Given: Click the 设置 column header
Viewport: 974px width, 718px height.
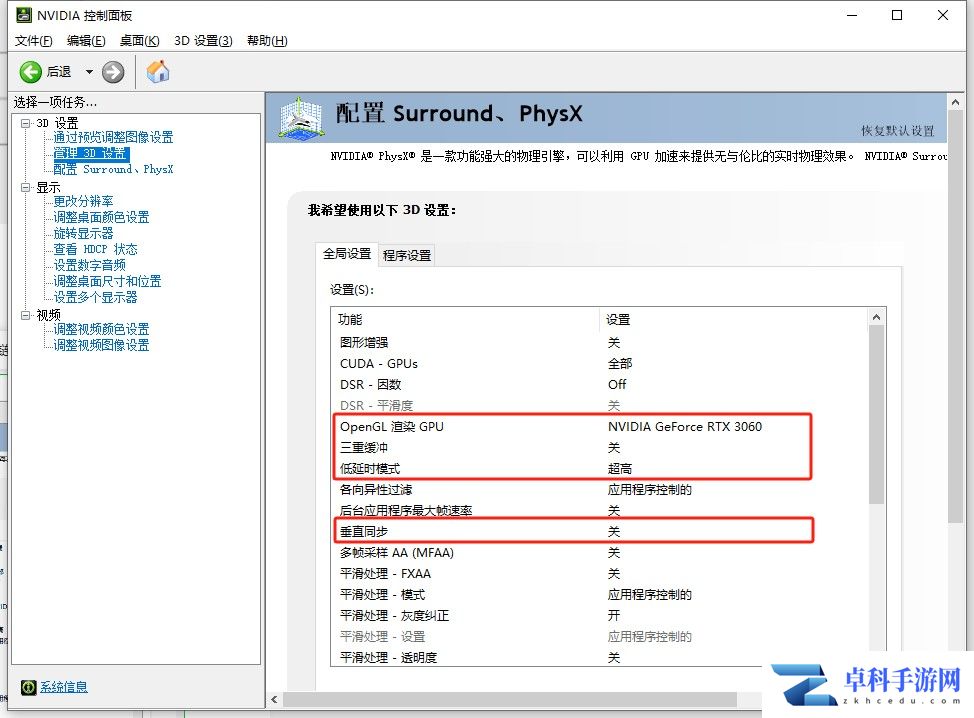Looking at the screenshot, I should 734,319.
